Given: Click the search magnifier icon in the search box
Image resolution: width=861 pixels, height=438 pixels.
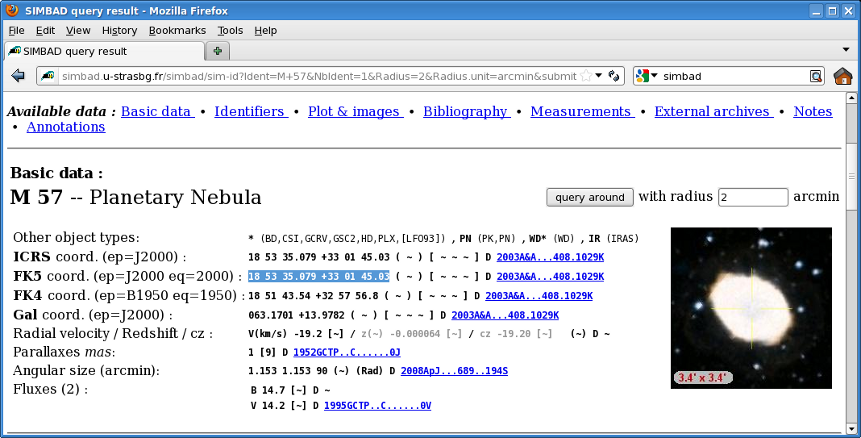Looking at the screenshot, I should click(x=815, y=76).
